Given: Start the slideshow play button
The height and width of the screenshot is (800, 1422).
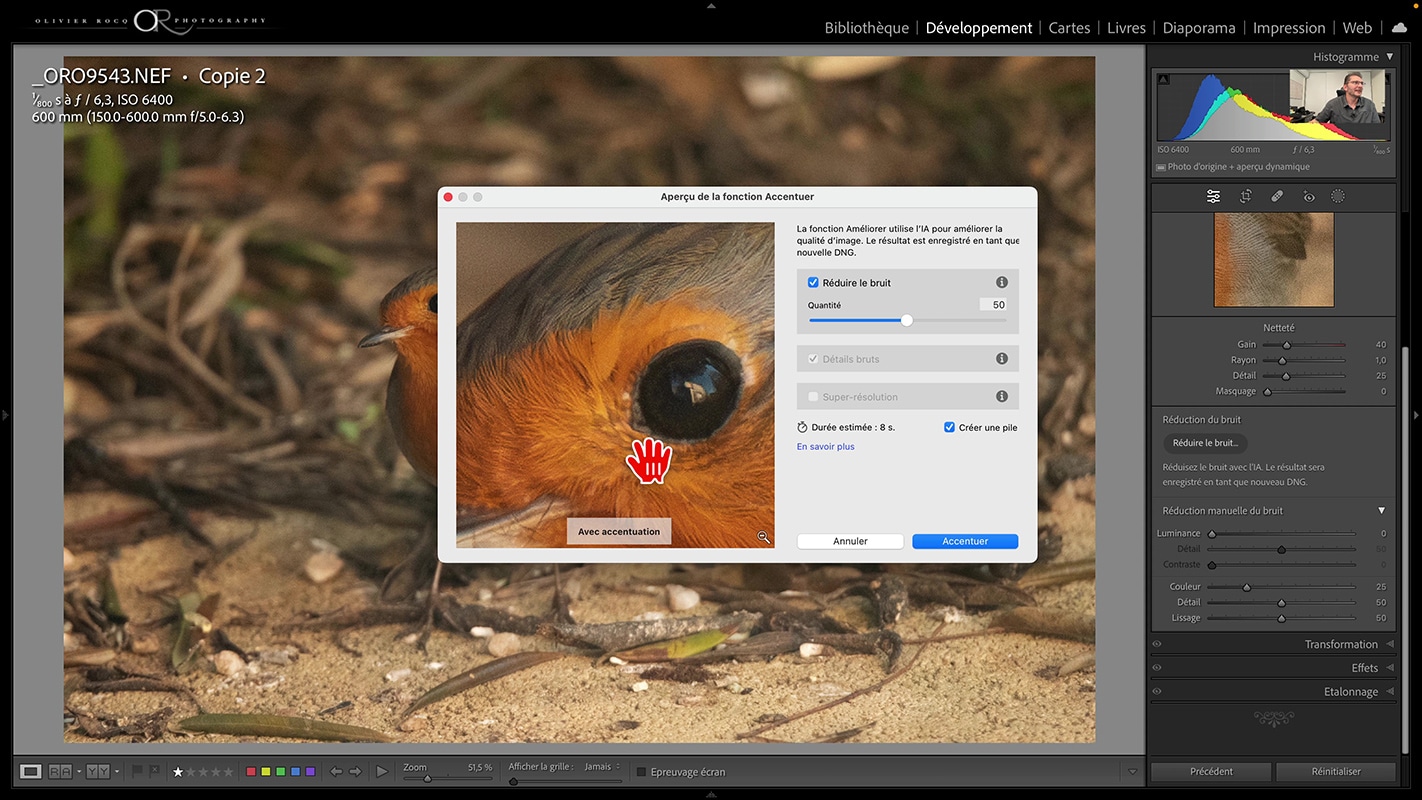Looking at the screenshot, I should pos(382,771).
